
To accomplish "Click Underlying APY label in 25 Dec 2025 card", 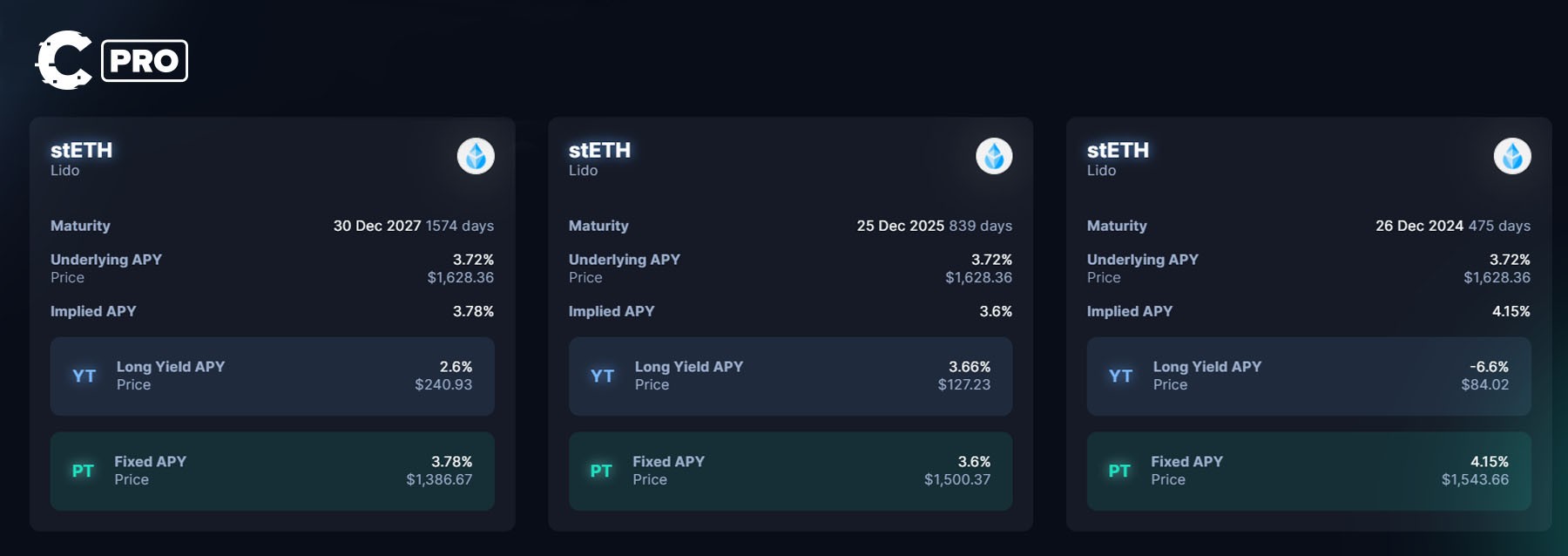I will coord(625,260).
